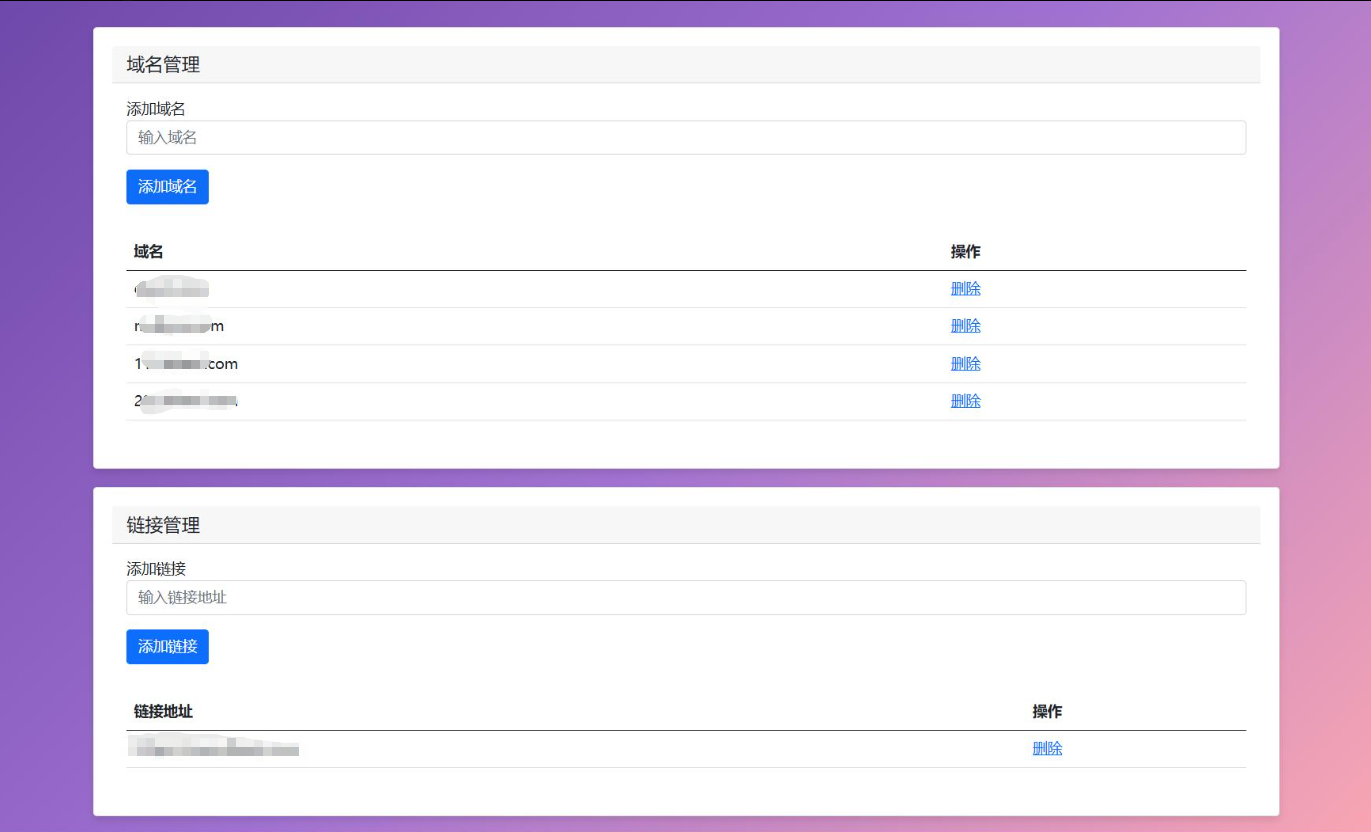Select 操作 column header in domain table
The height and width of the screenshot is (832, 1371).
tap(965, 252)
